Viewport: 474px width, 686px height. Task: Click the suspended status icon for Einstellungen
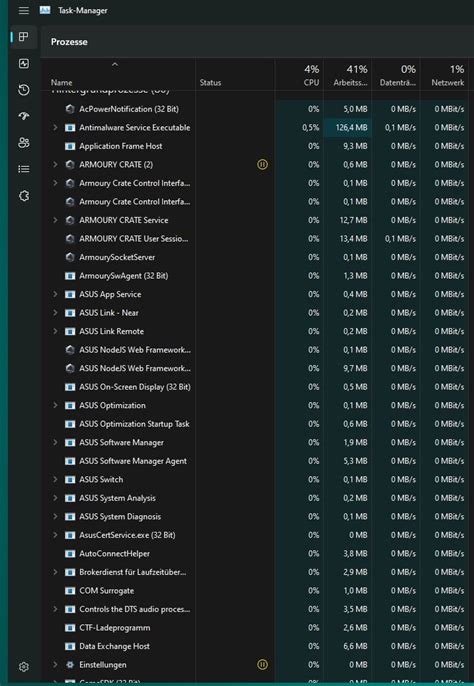click(x=262, y=665)
